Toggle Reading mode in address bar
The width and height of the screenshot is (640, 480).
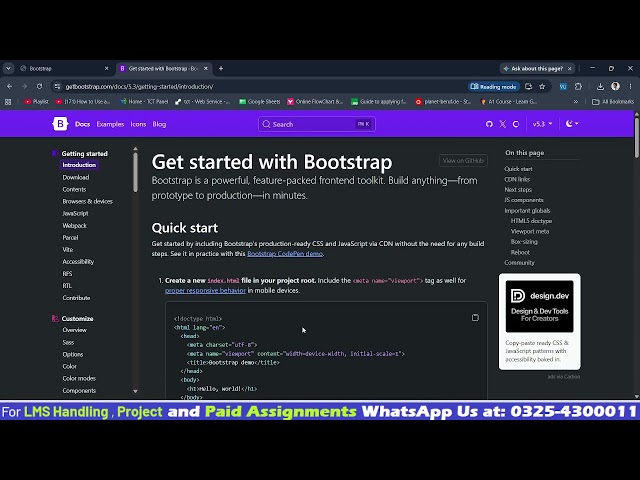(494, 87)
